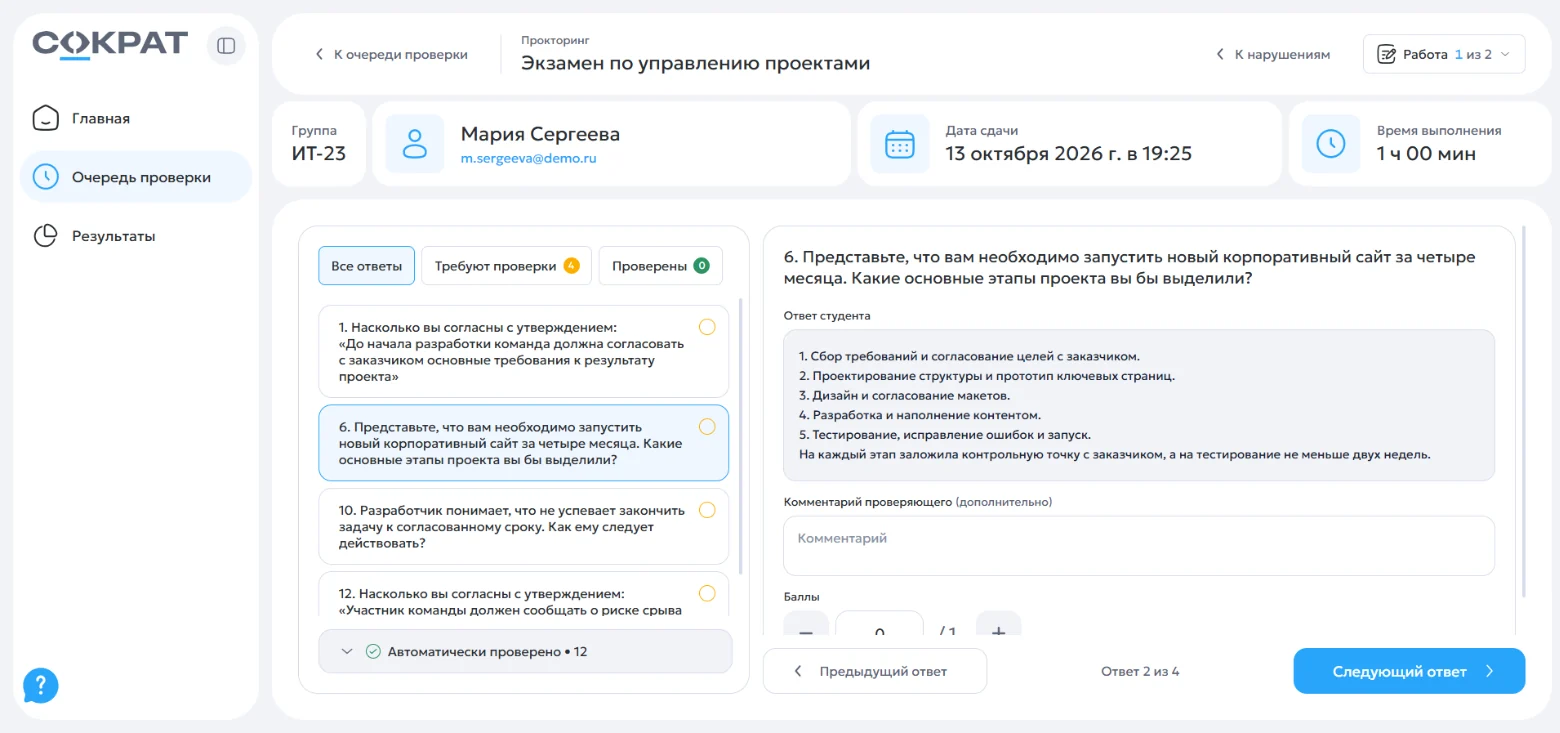Open Главная in the sidebar

(x=135, y=118)
